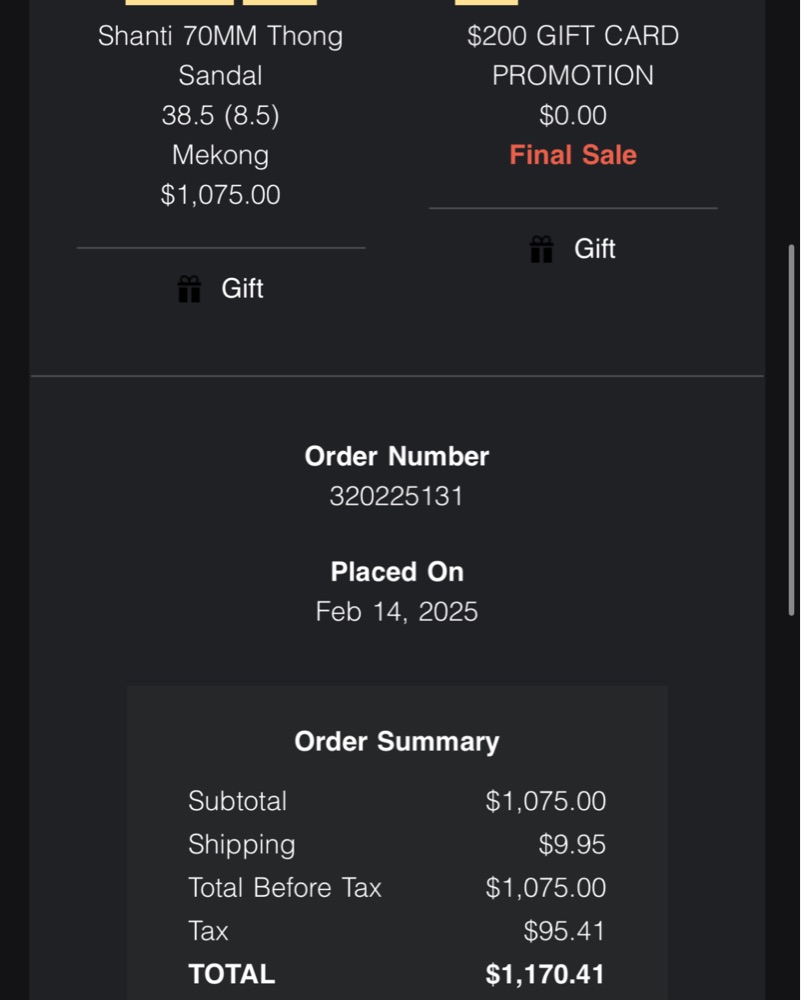Click the vertical page scrollbar
Screen dimensions: 801x1001
click(792, 430)
